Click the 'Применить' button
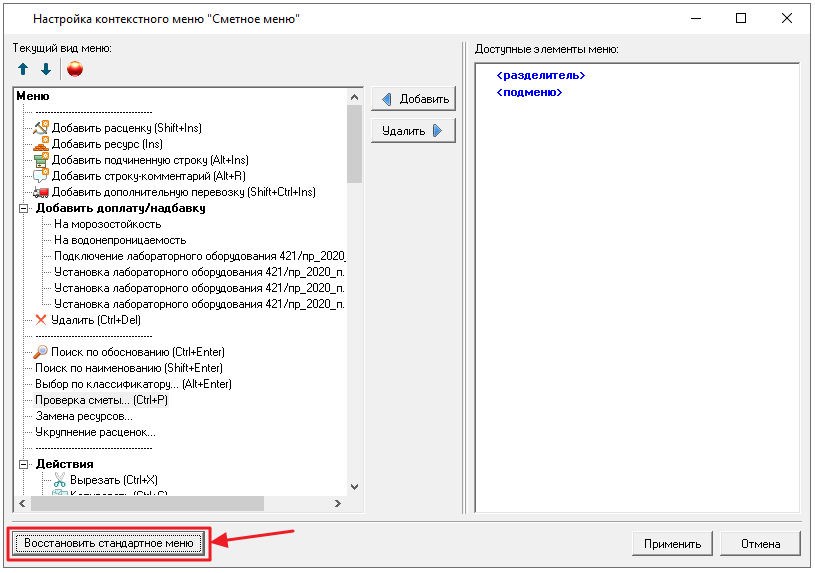 coord(672,544)
